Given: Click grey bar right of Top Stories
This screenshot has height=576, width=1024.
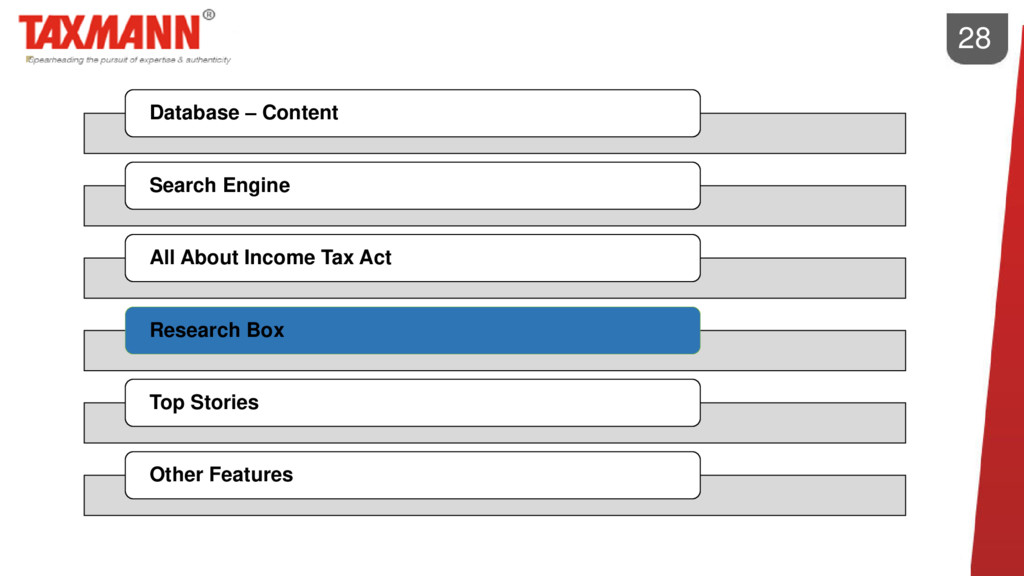Looking at the screenshot, I should [803, 423].
